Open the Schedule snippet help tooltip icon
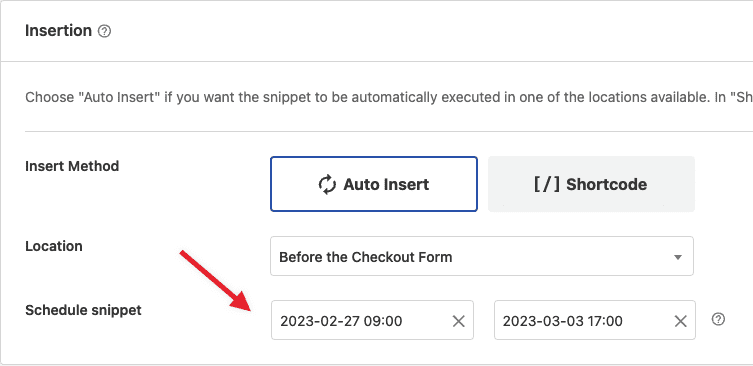 (718, 319)
